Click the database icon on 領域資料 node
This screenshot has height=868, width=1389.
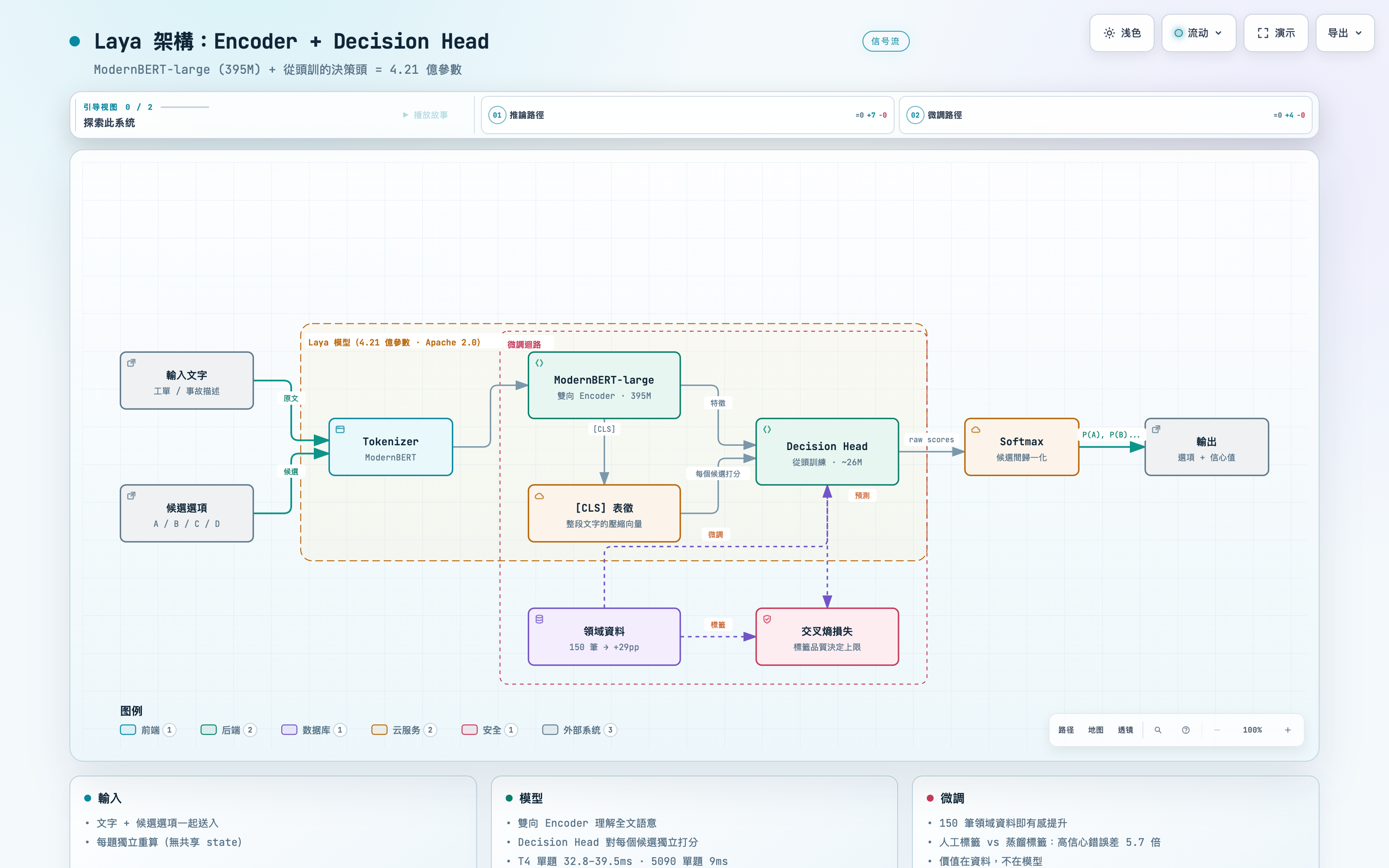pos(540,619)
